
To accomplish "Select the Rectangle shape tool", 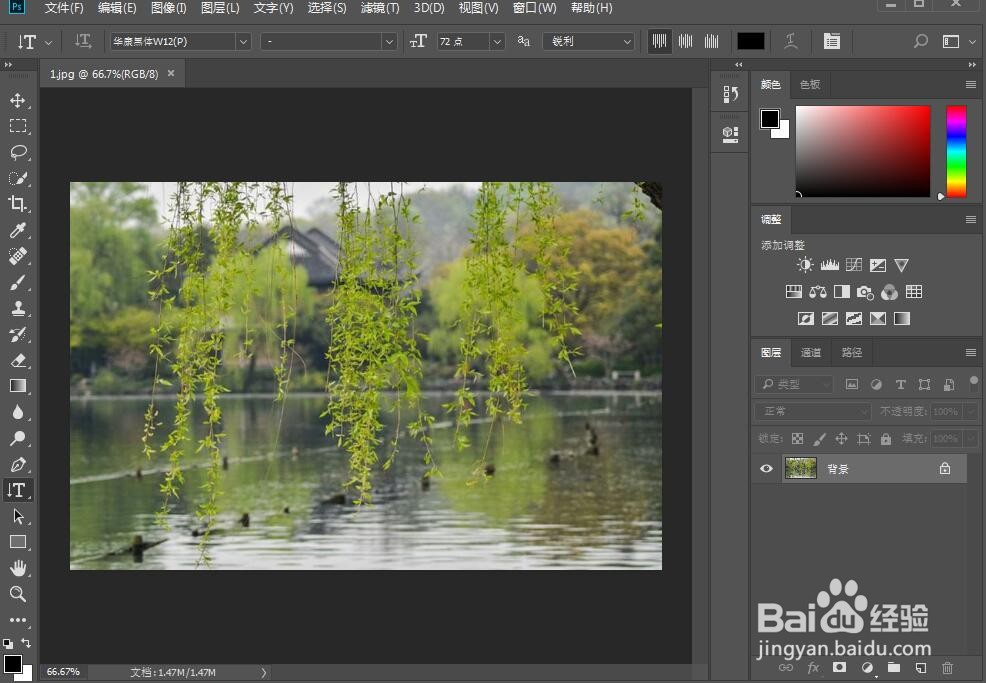I will click(x=18, y=542).
